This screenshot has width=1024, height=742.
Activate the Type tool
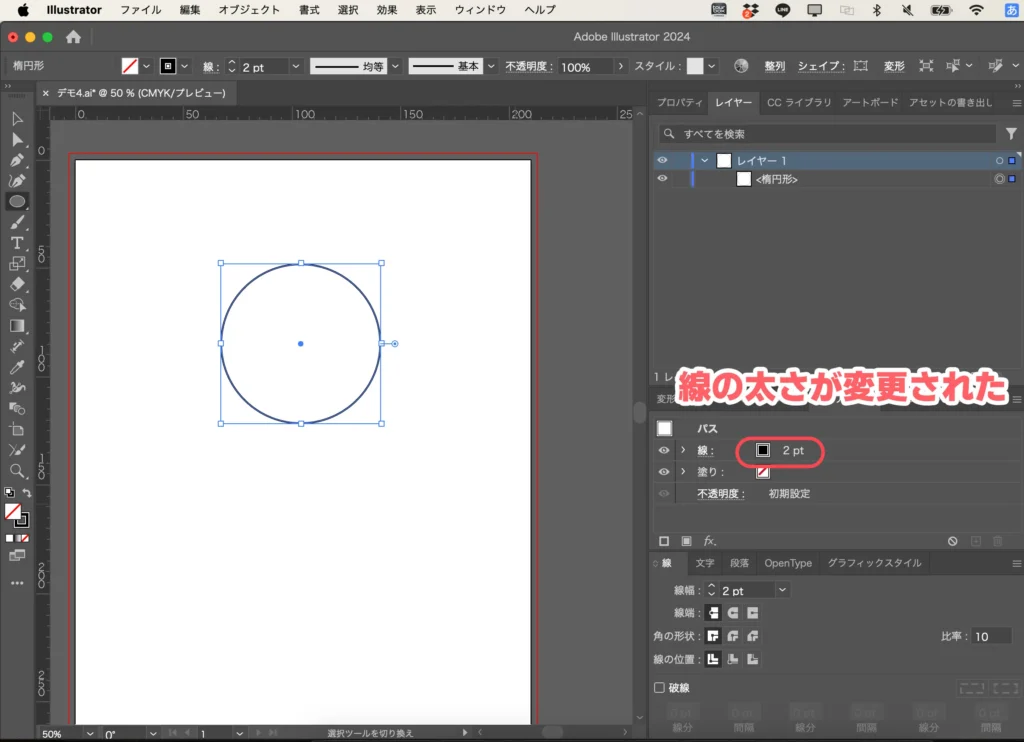[17, 242]
